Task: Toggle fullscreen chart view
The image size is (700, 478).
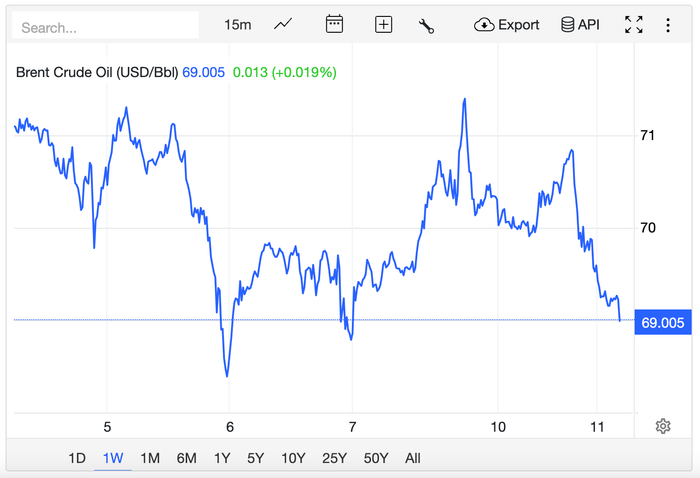Action: (633, 25)
